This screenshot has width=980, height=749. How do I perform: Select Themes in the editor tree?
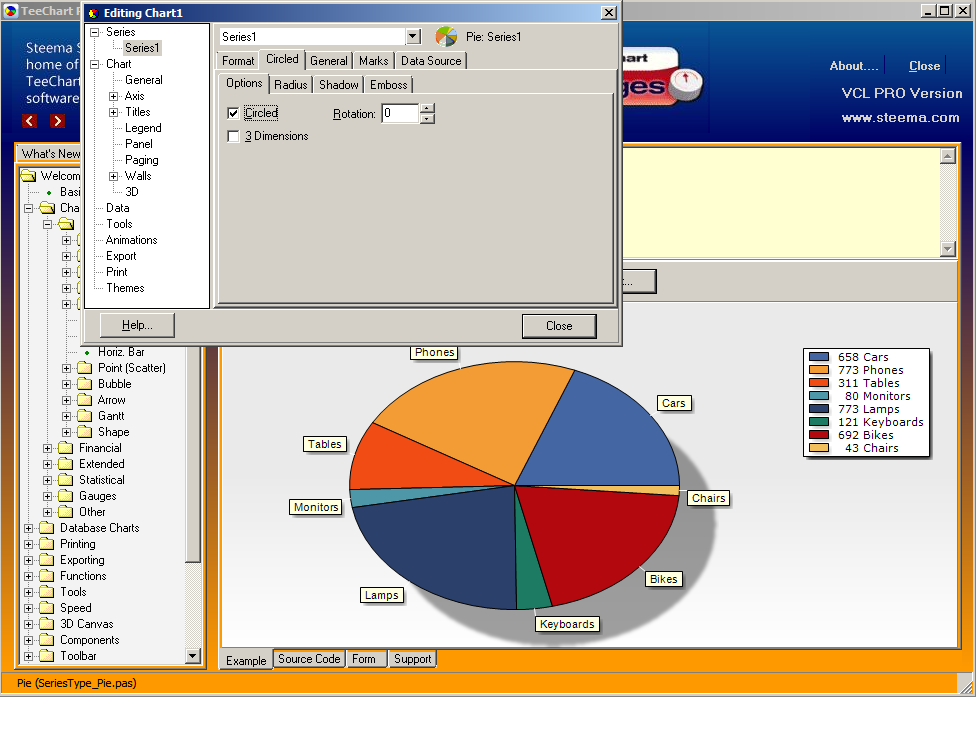click(125, 288)
